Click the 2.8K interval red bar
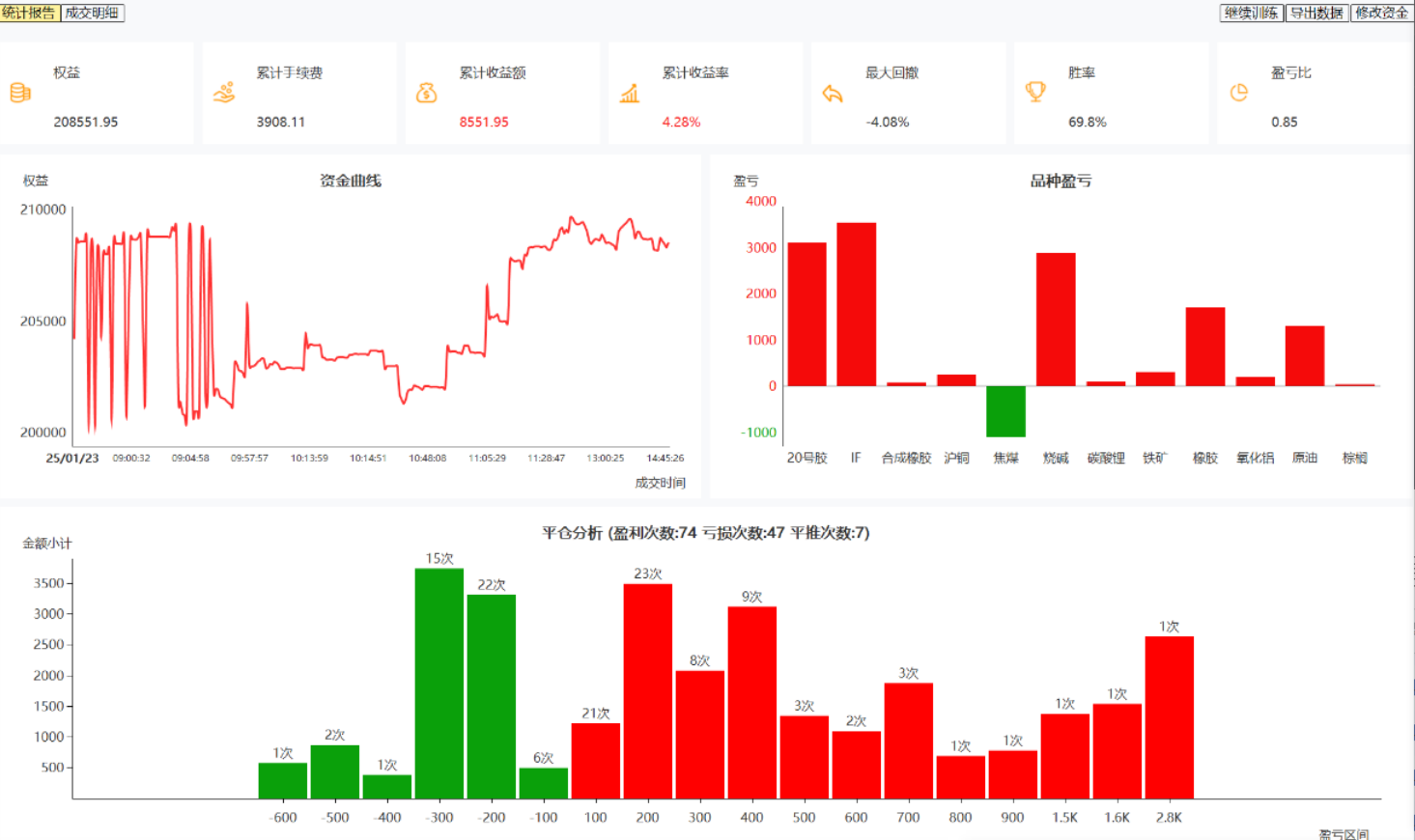This screenshot has height=840, width=1415. tap(1170, 717)
